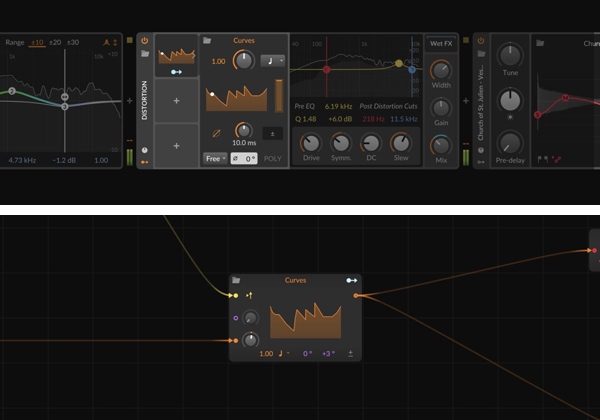Viewport: 600px width, 420px height.
Task: Select EQ band node 3
Action: tap(65, 107)
